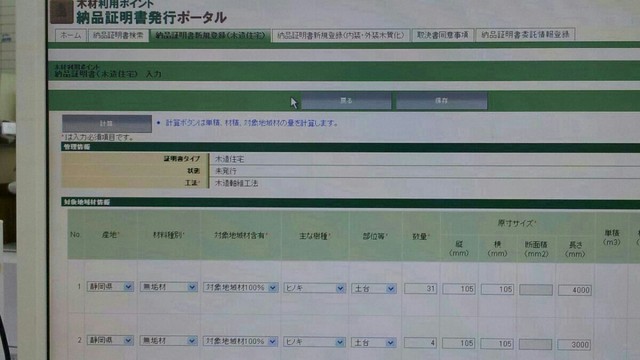Click the 材料種別 column header

(x=169, y=235)
